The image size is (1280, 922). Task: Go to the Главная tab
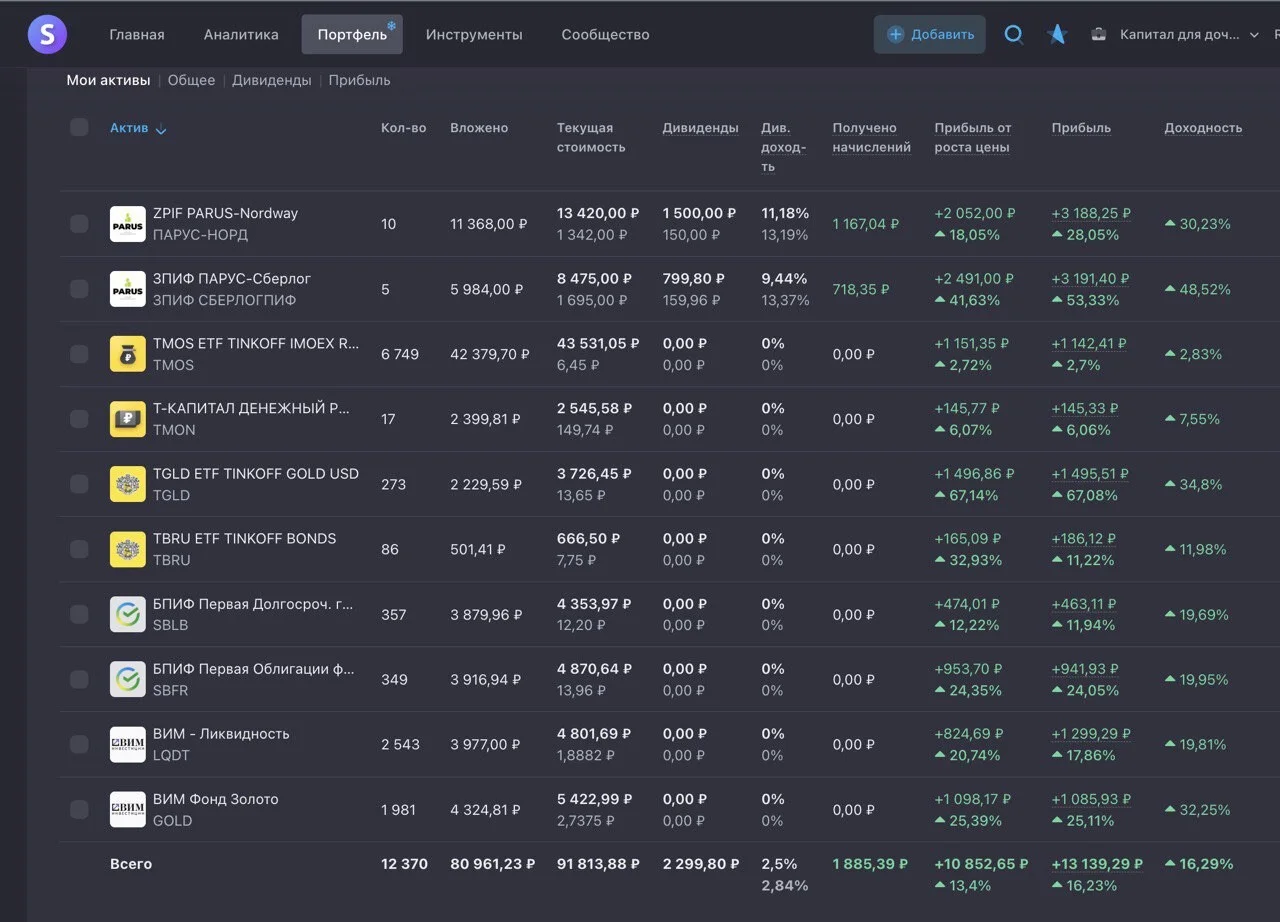pyautogui.click(x=137, y=35)
